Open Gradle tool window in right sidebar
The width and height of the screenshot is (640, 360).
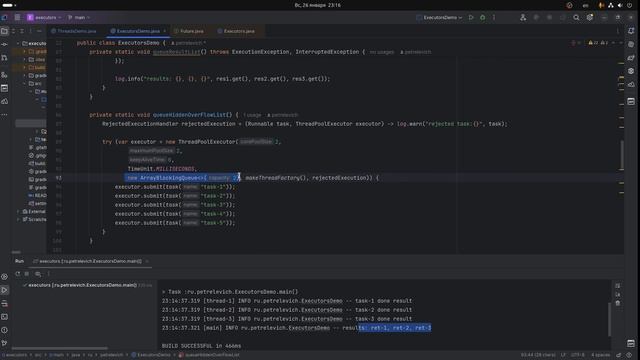[631, 58]
